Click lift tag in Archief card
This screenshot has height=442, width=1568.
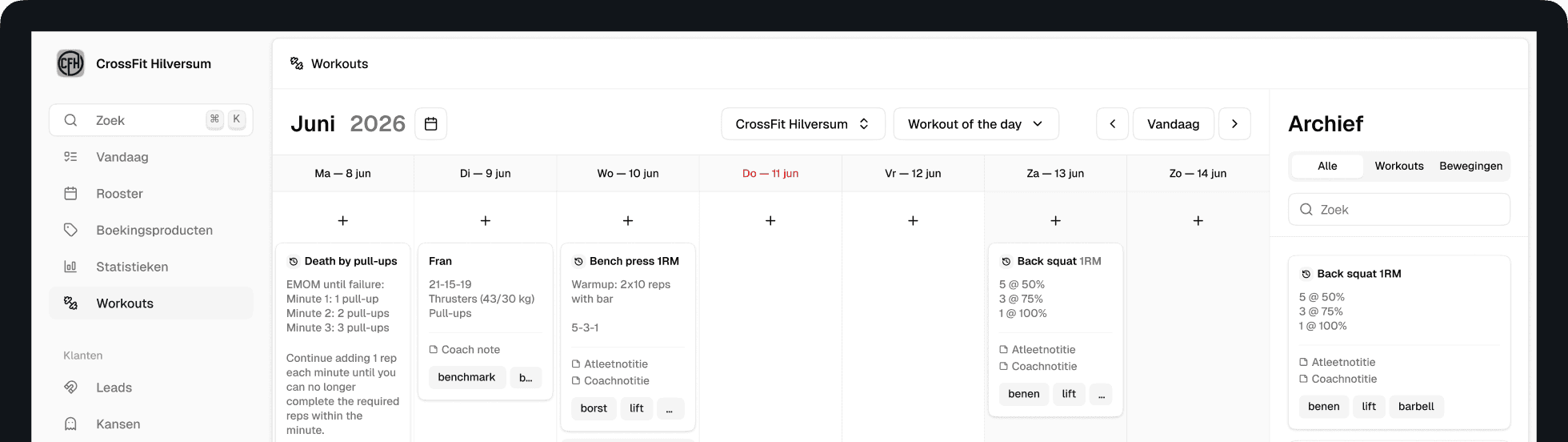pos(1369,407)
